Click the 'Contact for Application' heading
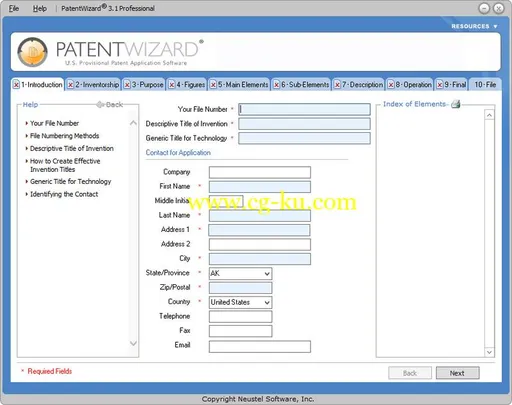 click(x=178, y=153)
